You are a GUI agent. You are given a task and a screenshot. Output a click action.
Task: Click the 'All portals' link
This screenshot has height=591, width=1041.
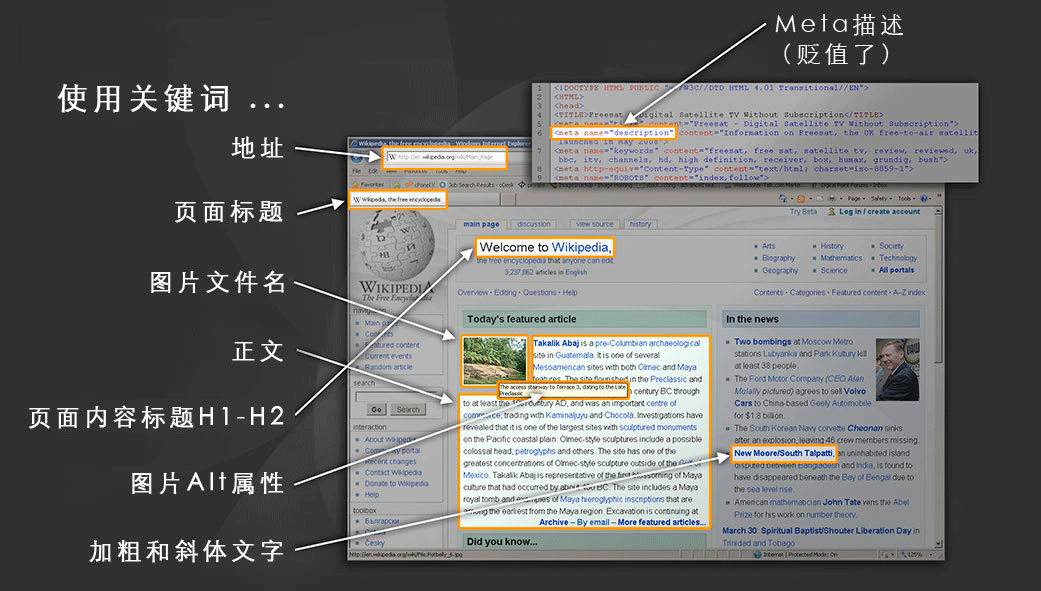click(x=896, y=270)
